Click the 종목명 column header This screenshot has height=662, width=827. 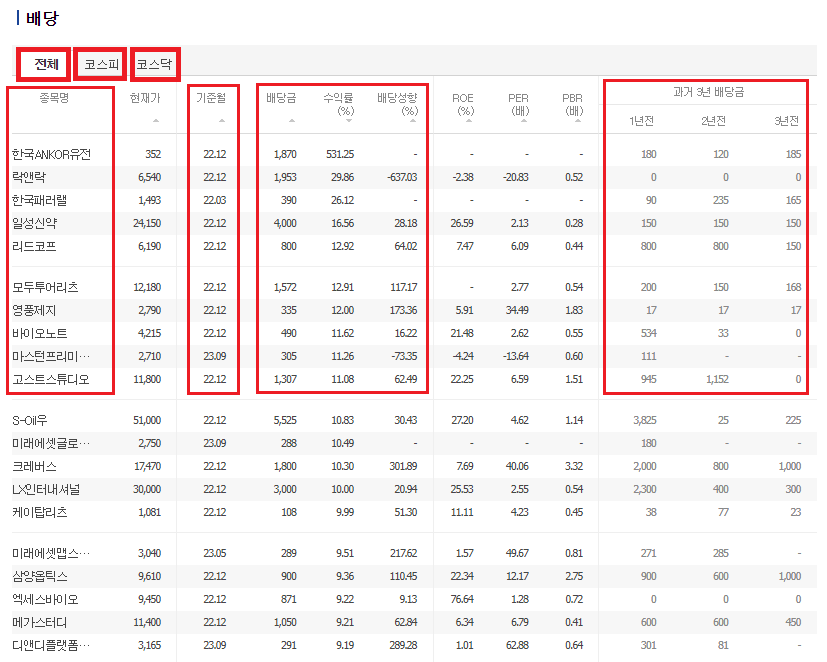tap(54, 98)
